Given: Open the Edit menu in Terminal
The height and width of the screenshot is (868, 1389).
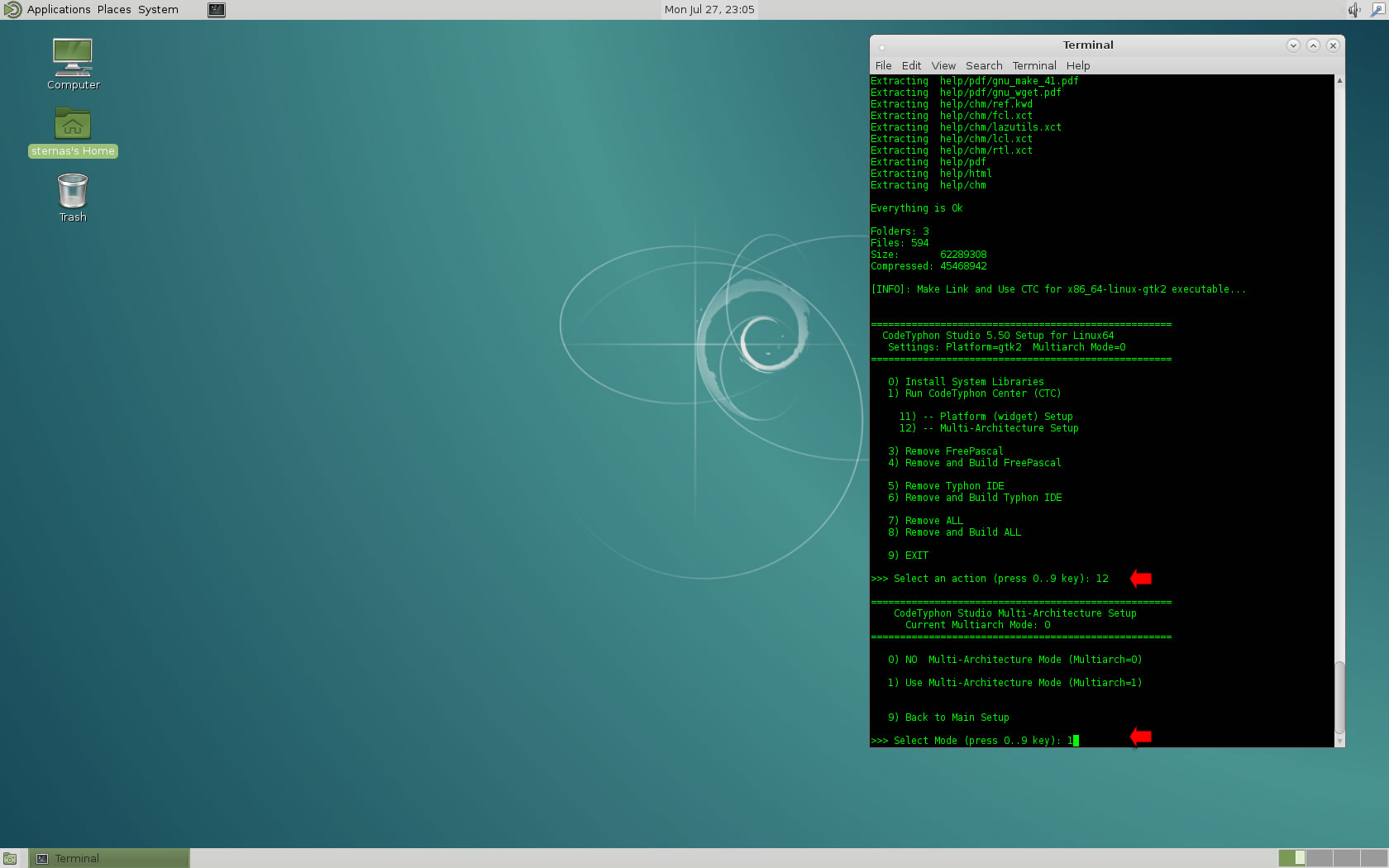Looking at the screenshot, I should click(911, 65).
